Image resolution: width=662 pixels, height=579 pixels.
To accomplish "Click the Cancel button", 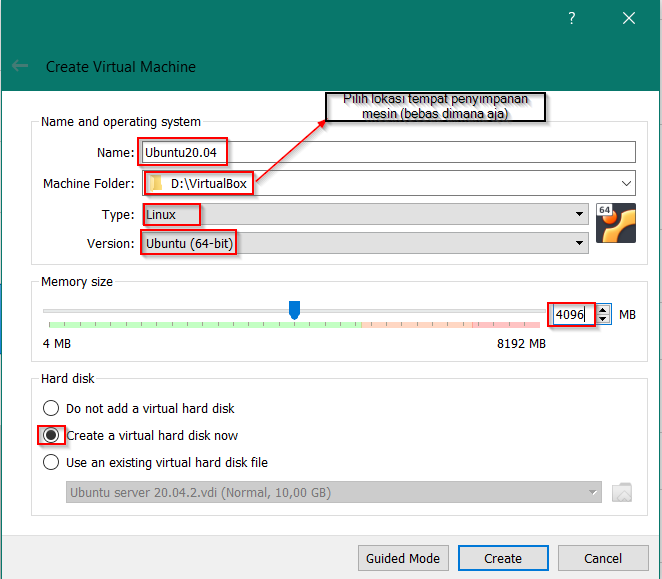I will [603, 558].
